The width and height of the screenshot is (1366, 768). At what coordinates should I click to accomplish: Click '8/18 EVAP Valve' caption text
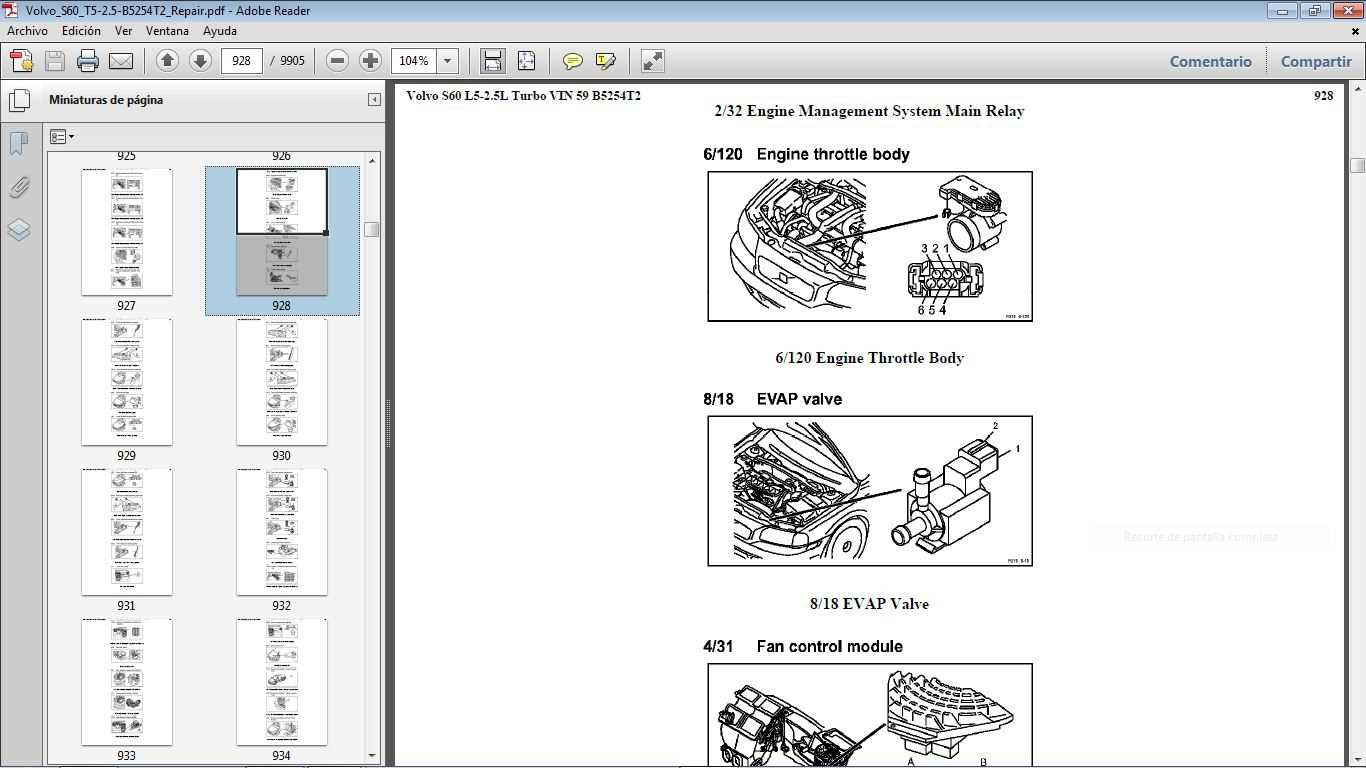[870, 604]
